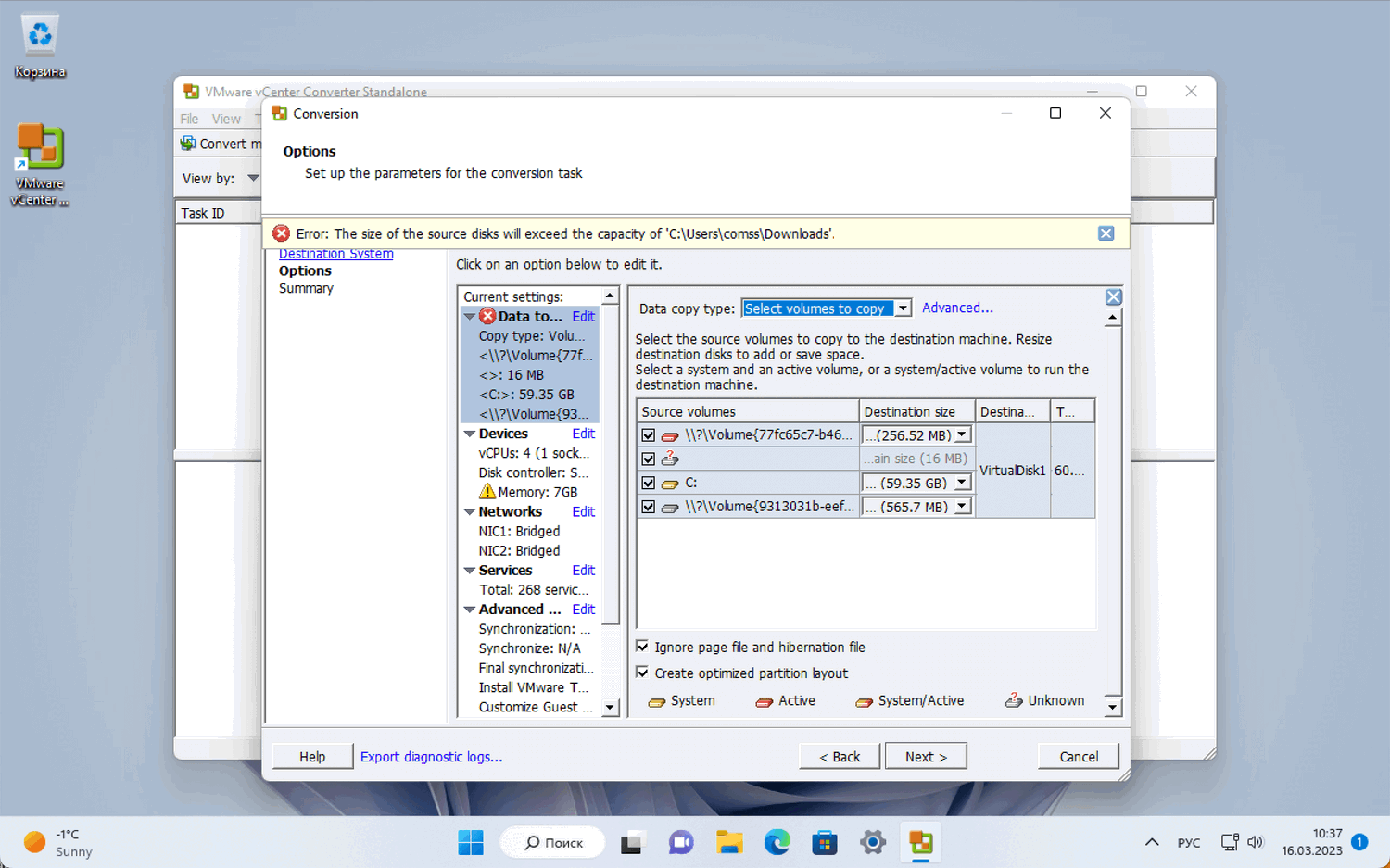Collapse the Services section
The width and height of the screenshot is (1390, 868).
click(470, 571)
